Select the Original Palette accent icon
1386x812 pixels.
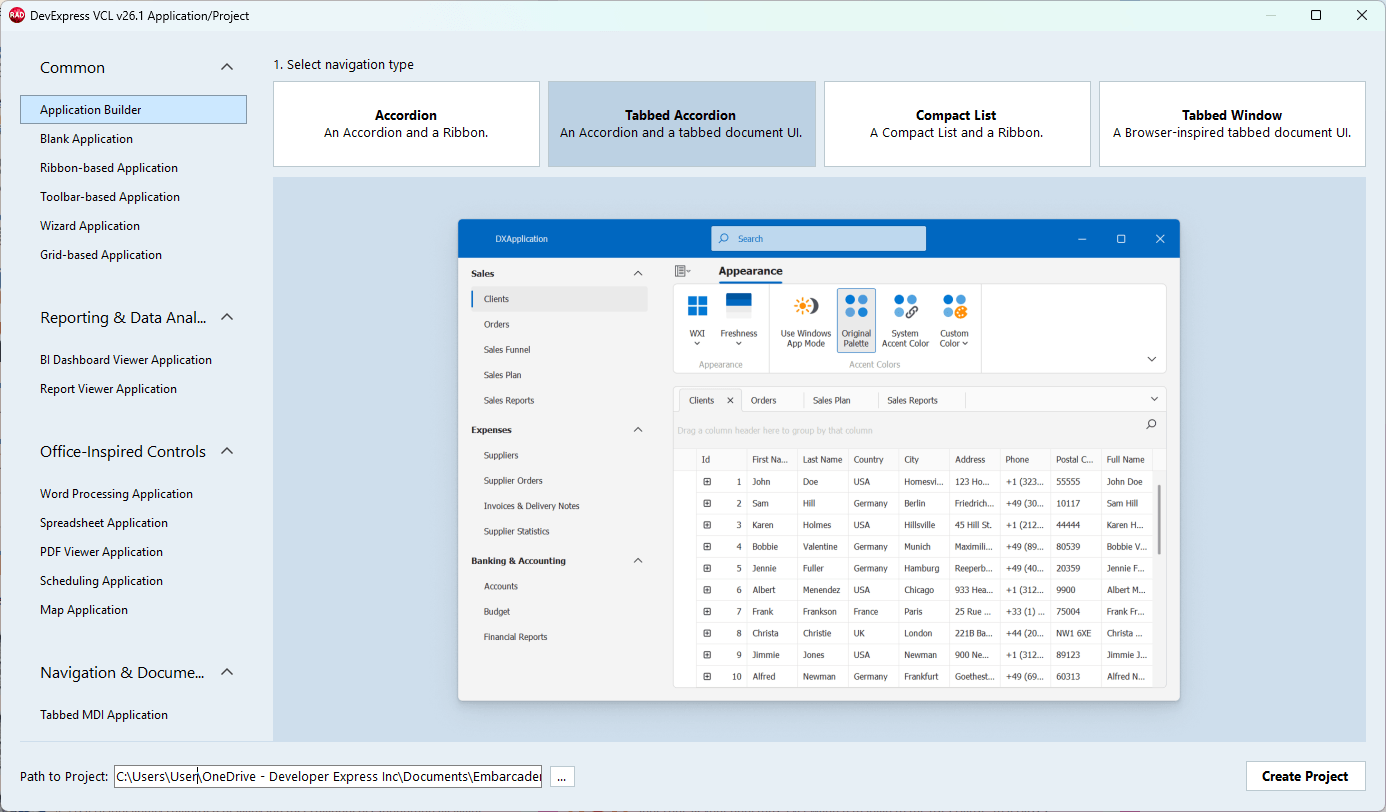[856, 306]
